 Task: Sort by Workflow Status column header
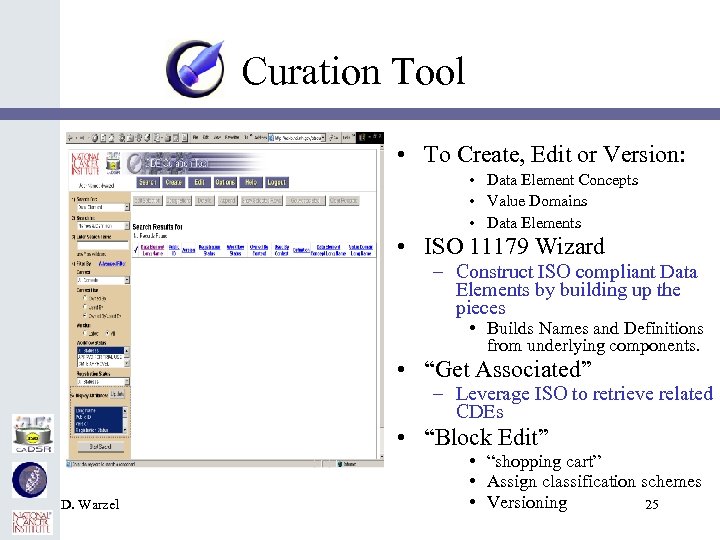click(x=236, y=250)
